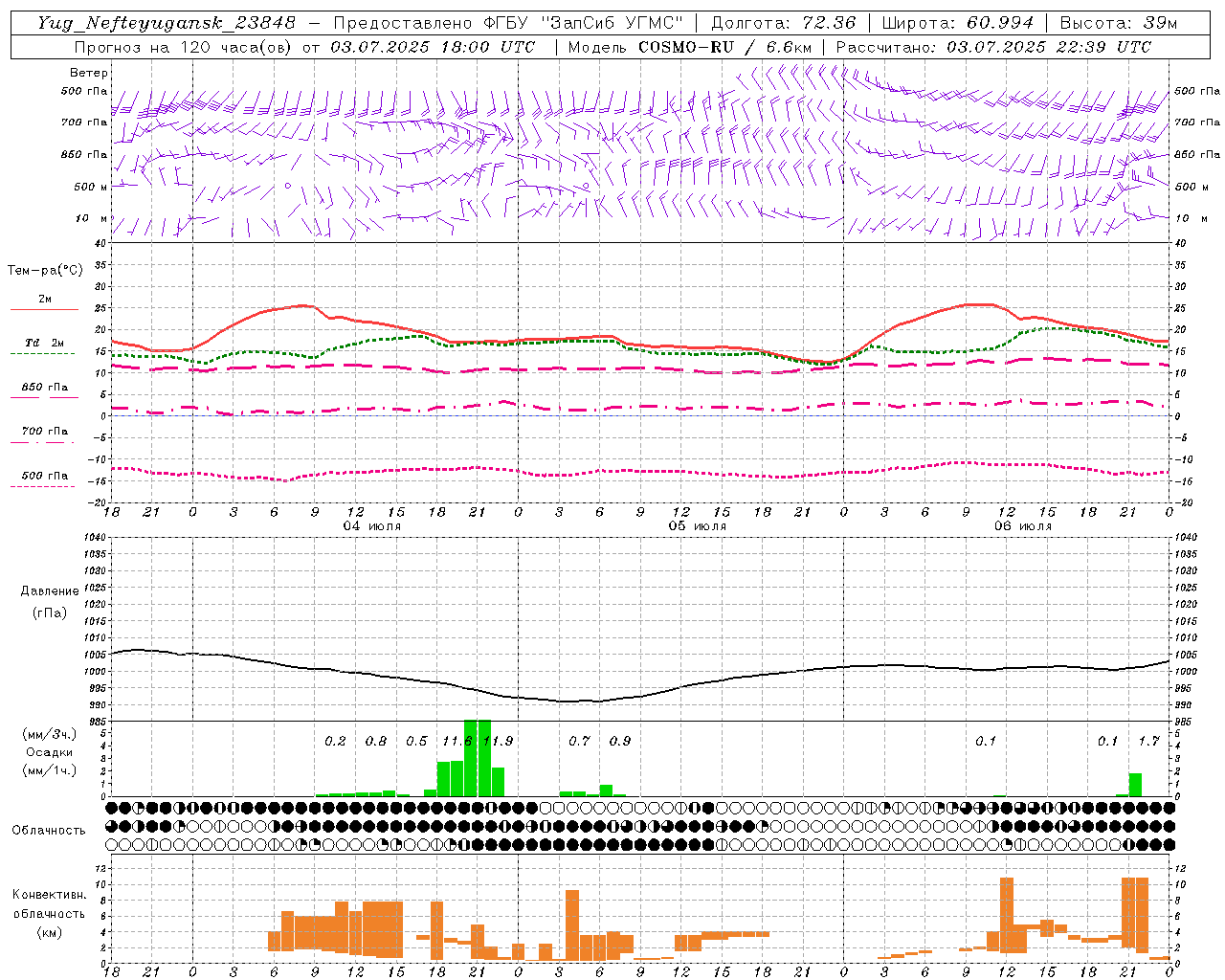
Task: Click the 0.9 precipitation total value
Action: (620, 741)
